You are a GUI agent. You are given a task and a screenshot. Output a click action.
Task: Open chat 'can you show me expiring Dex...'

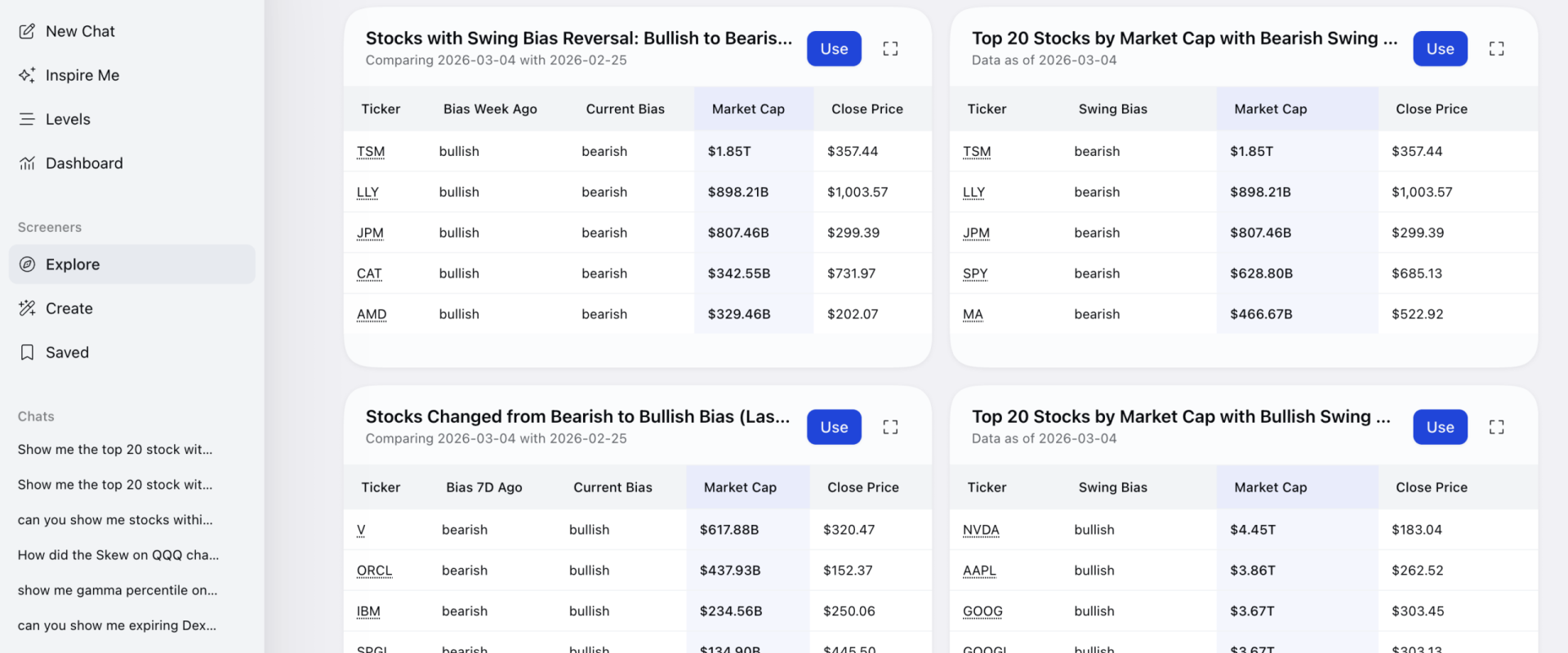pyautogui.click(x=117, y=625)
